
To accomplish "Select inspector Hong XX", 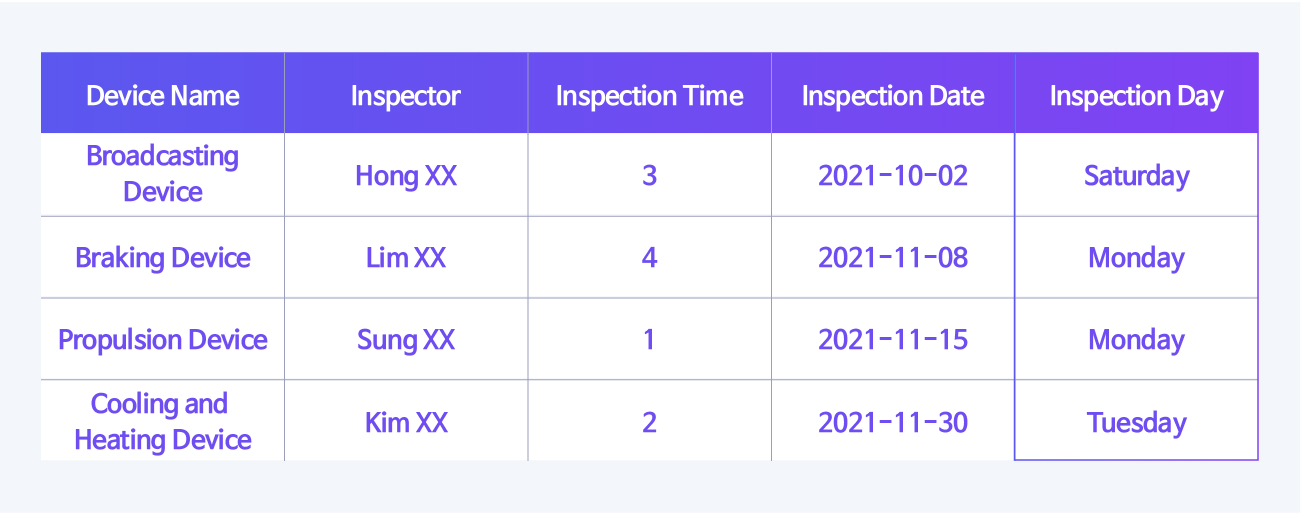I will point(406,175).
